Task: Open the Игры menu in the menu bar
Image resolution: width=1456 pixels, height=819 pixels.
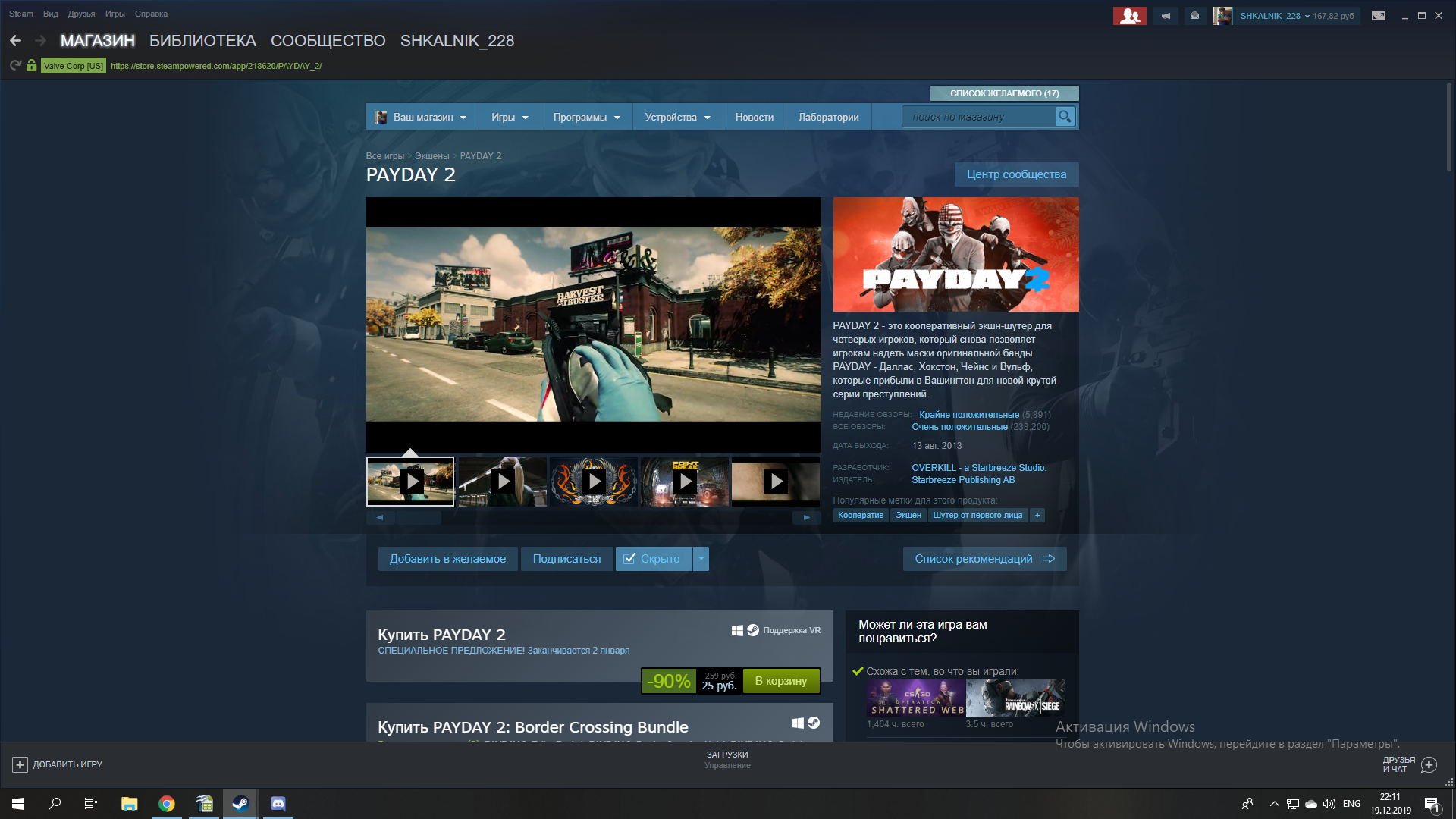Action: pyautogui.click(x=115, y=14)
